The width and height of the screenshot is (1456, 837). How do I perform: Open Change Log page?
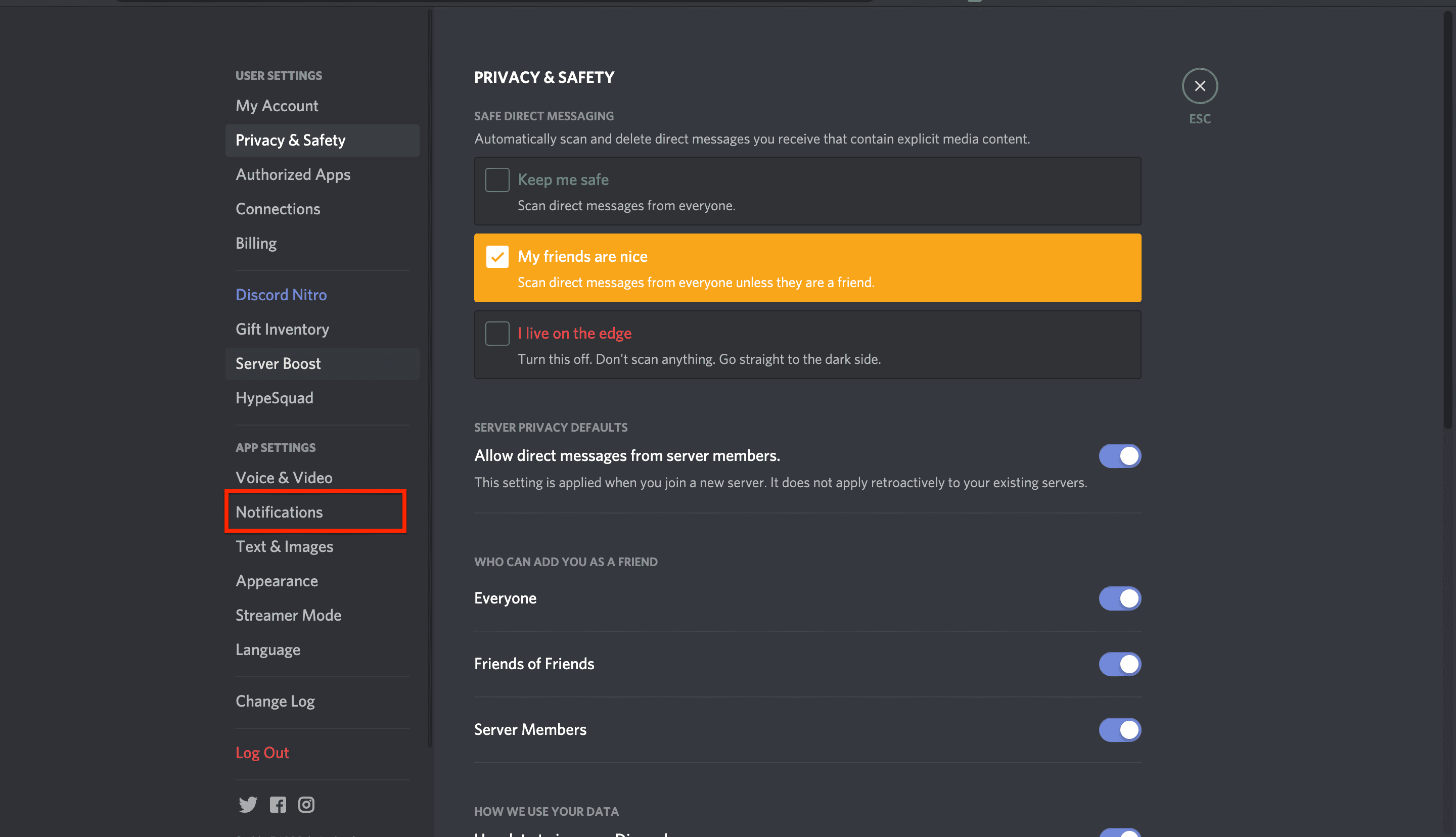click(x=275, y=700)
